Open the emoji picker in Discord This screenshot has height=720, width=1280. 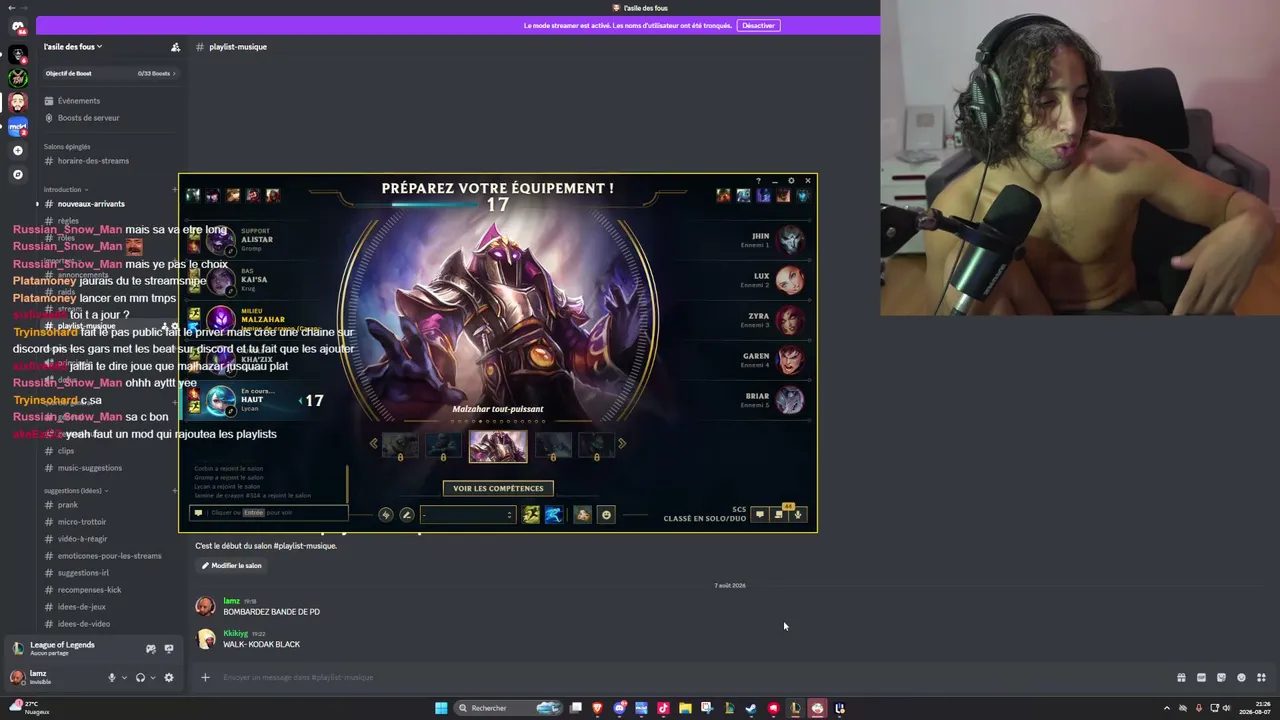click(1241, 677)
